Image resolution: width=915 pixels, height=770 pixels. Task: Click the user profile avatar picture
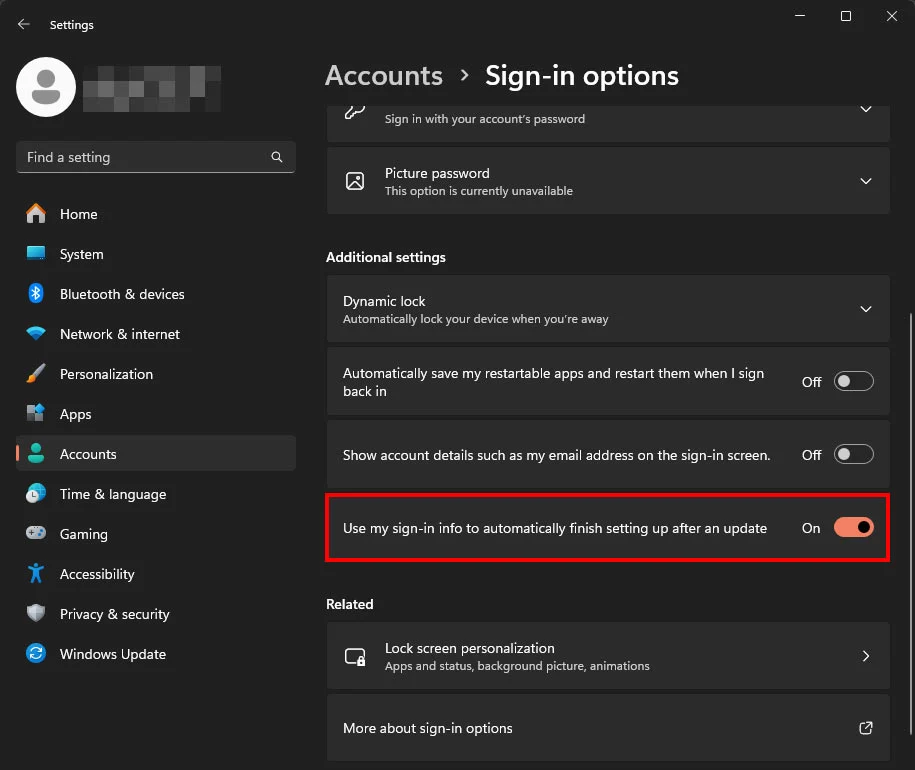pyautogui.click(x=46, y=87)
